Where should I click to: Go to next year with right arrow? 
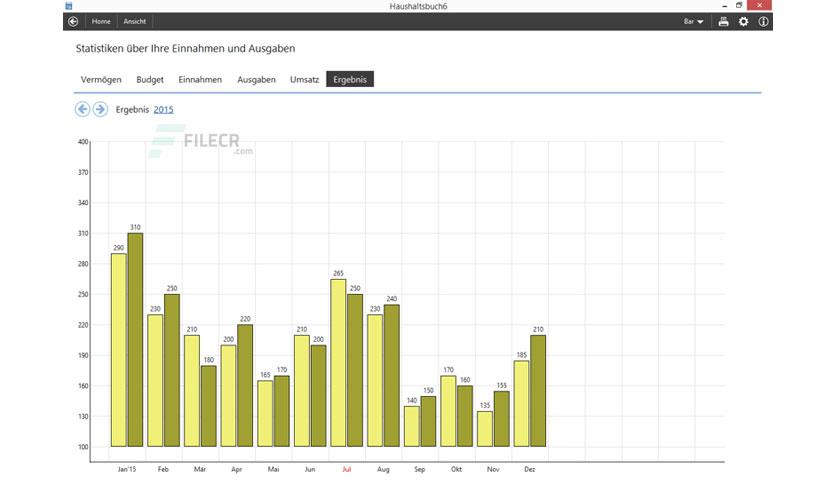(x=100, y=109)
